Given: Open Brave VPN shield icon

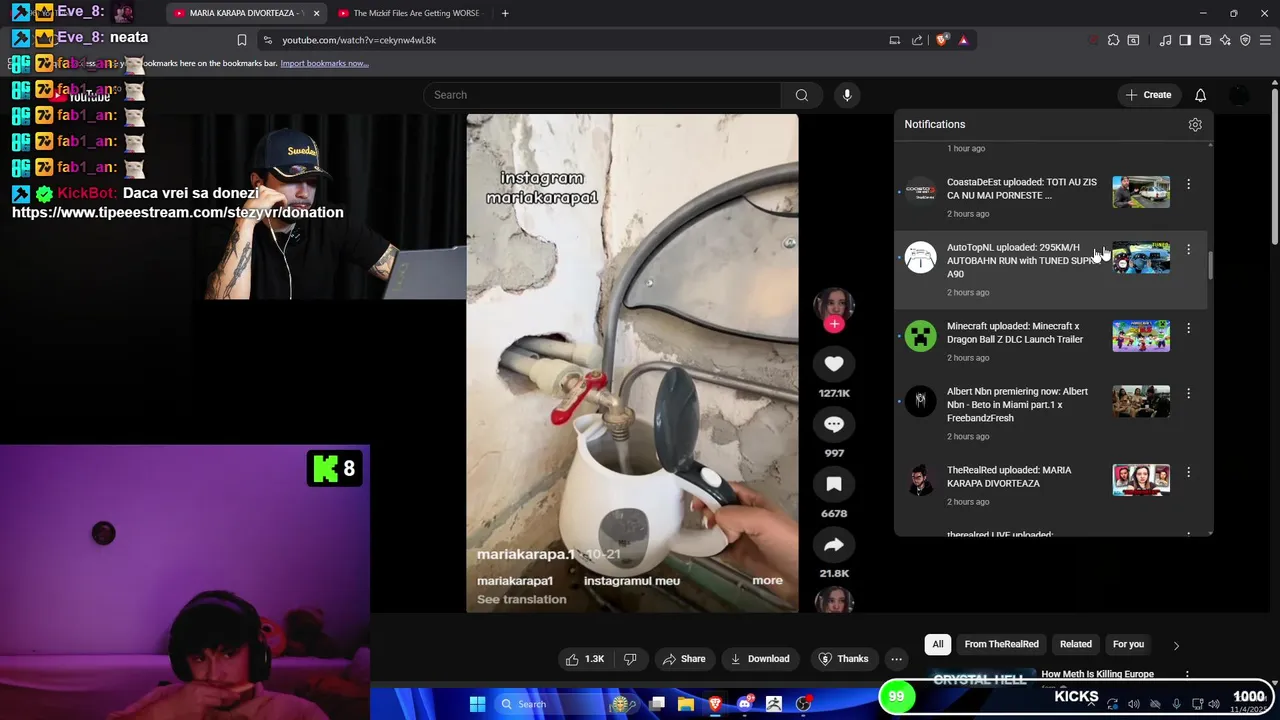Looking at the screenshot, I should pyautogui.click(x=1245, y=40).
